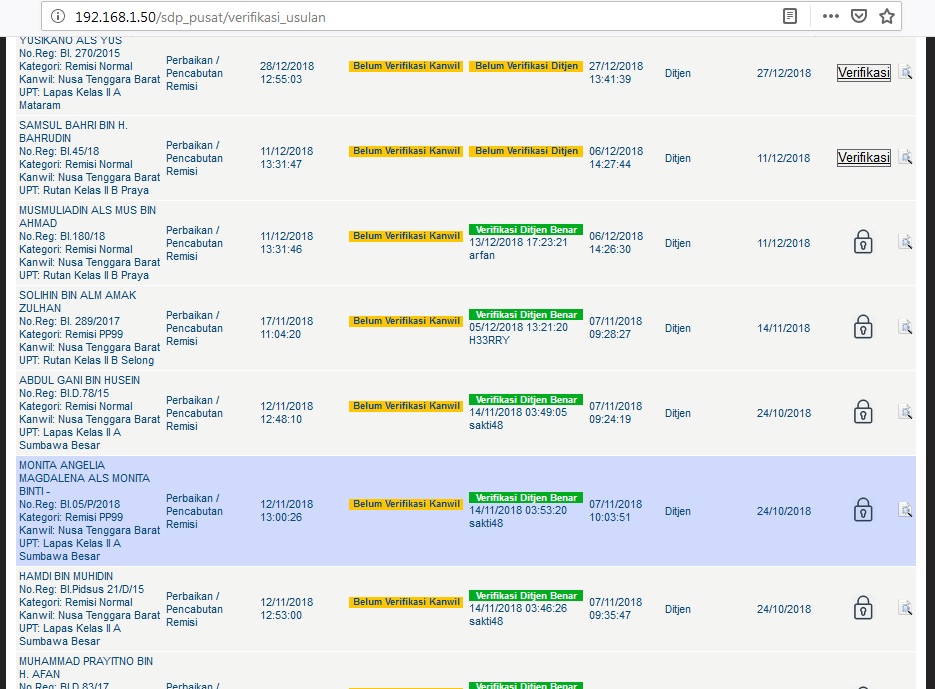Click Belum Verifikasi Ditjen badge in Samsul row

(526, 151)
